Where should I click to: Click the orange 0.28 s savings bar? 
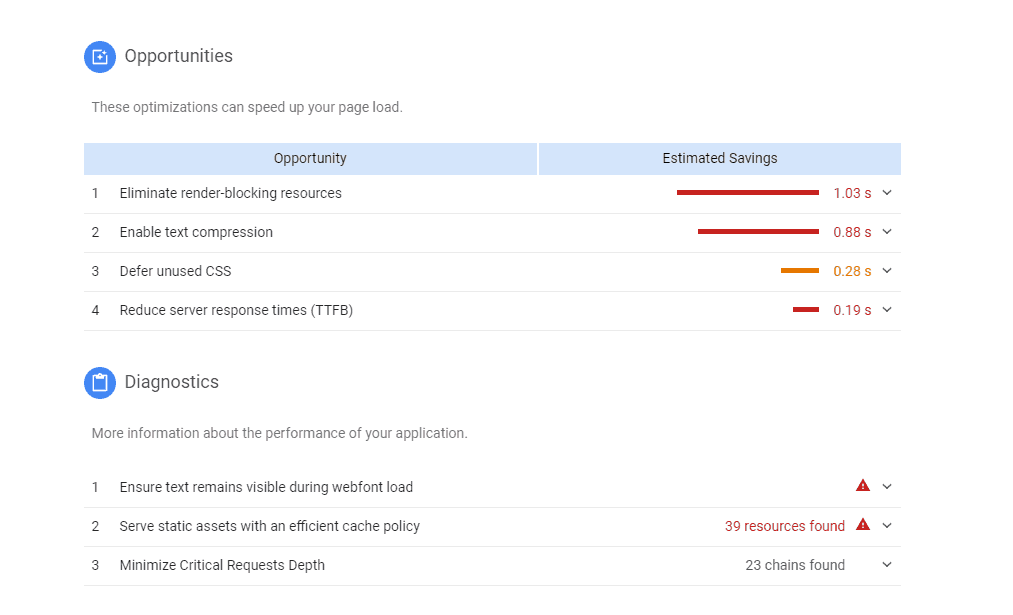pos(799,271)
